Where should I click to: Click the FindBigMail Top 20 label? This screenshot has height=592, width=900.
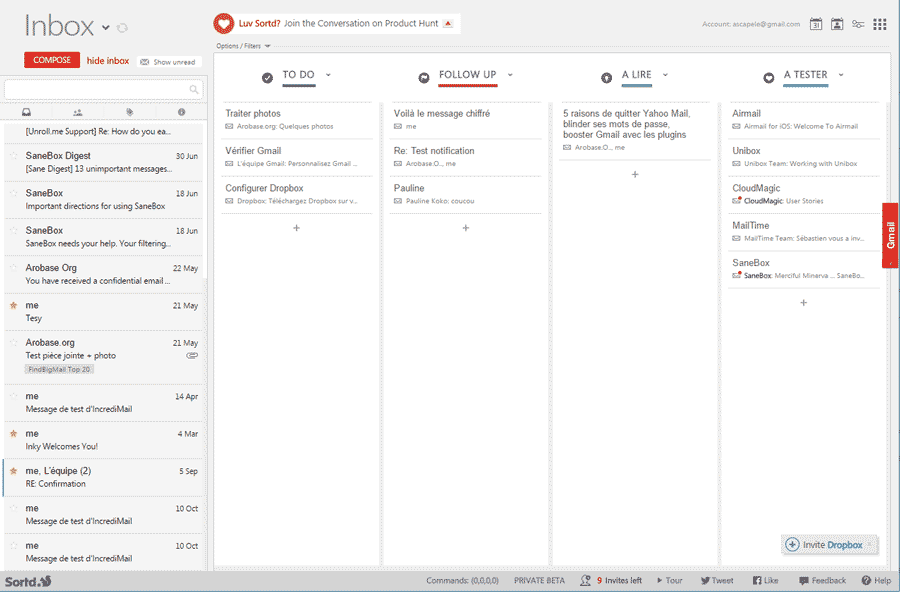tap(59, 369)
